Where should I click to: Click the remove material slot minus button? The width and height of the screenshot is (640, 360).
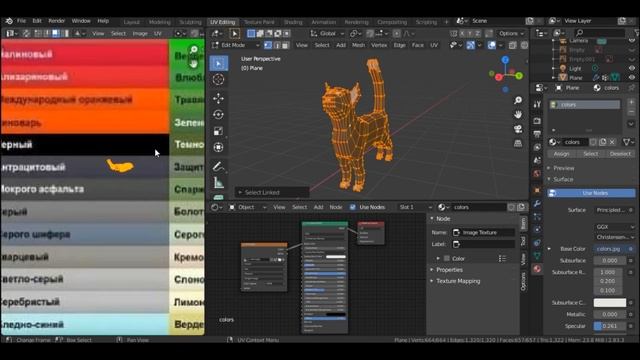point(631,111)
